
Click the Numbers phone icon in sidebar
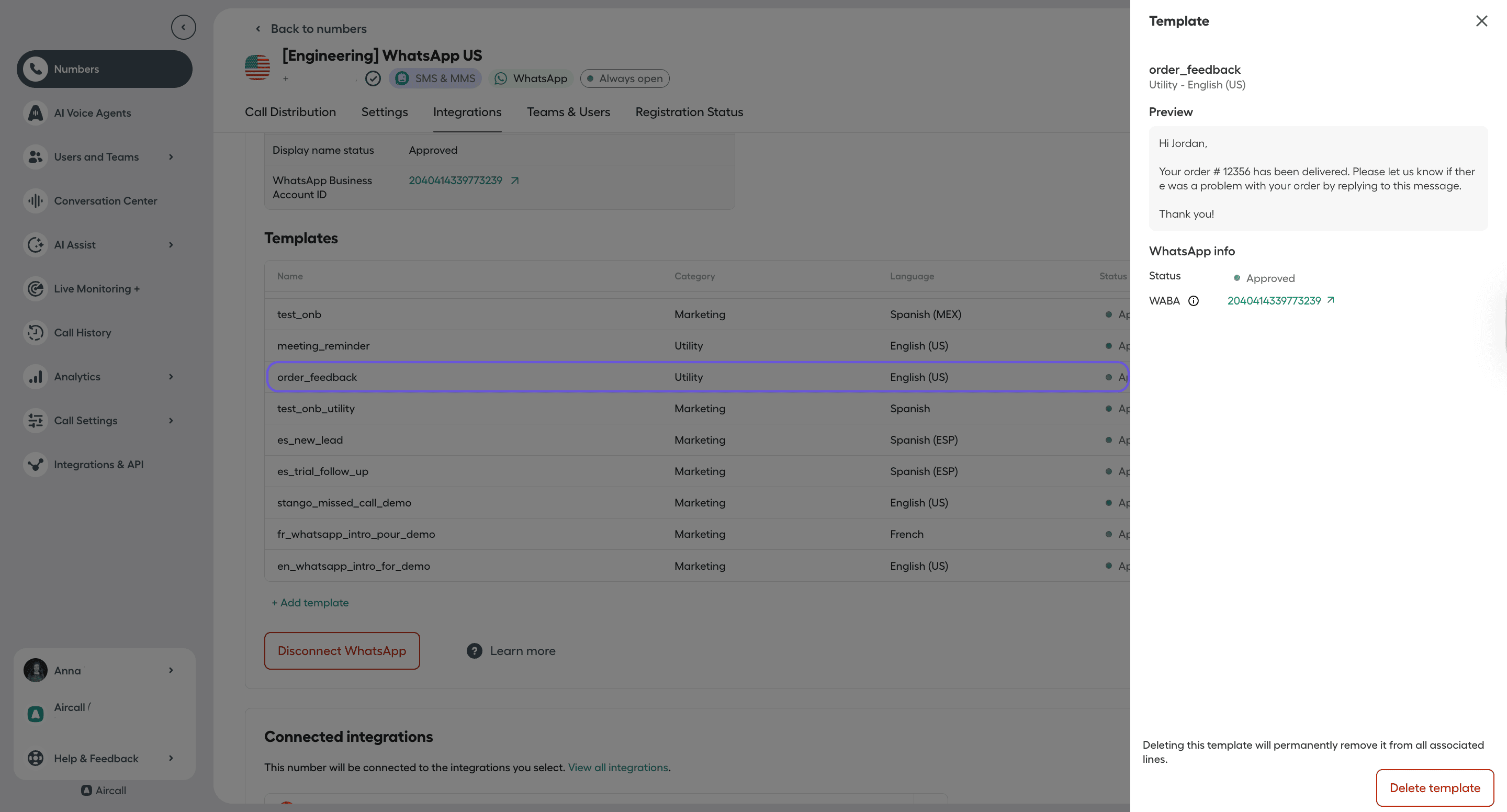pos(36,69)
